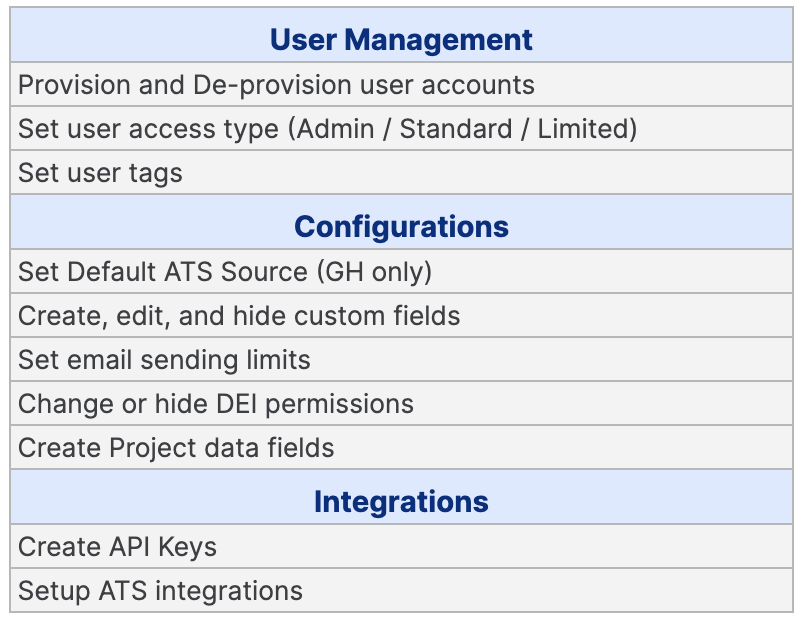Click the Integrations section header
Image resolution: width=804 pixels, height=620 pixels.
pyautogui.click(x=401, y=496)
